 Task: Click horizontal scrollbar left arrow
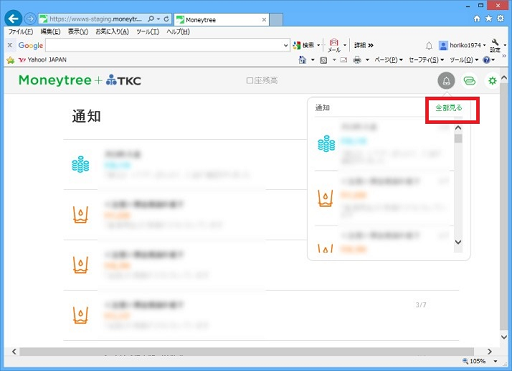14,351
